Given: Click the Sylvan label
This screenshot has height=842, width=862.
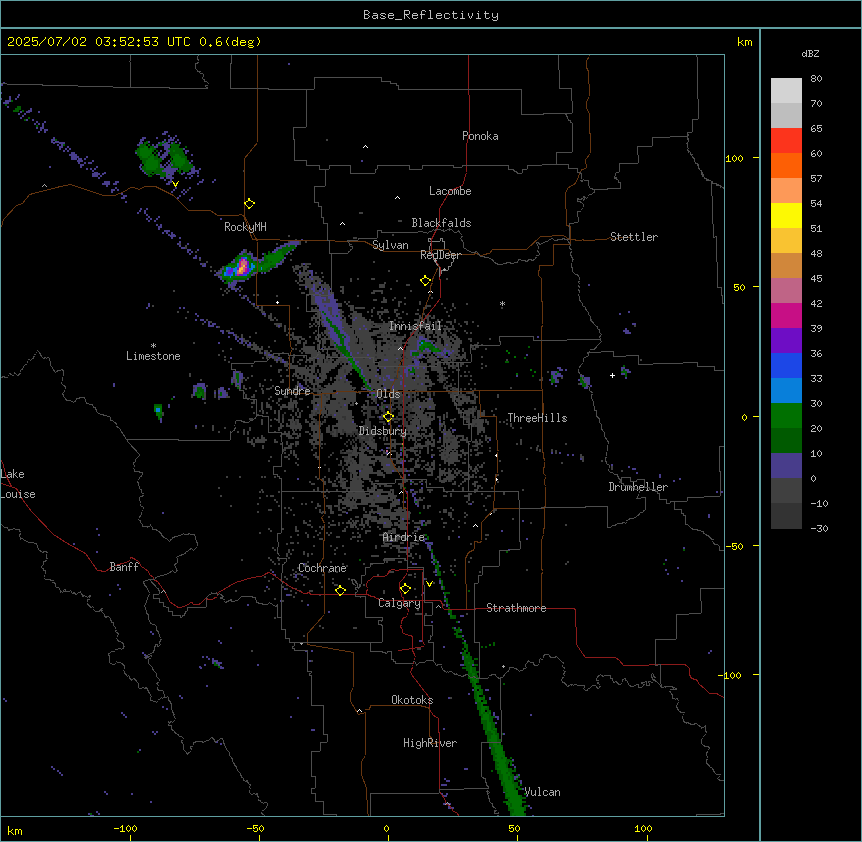Looking at the screenshot, I should (390, 245).
